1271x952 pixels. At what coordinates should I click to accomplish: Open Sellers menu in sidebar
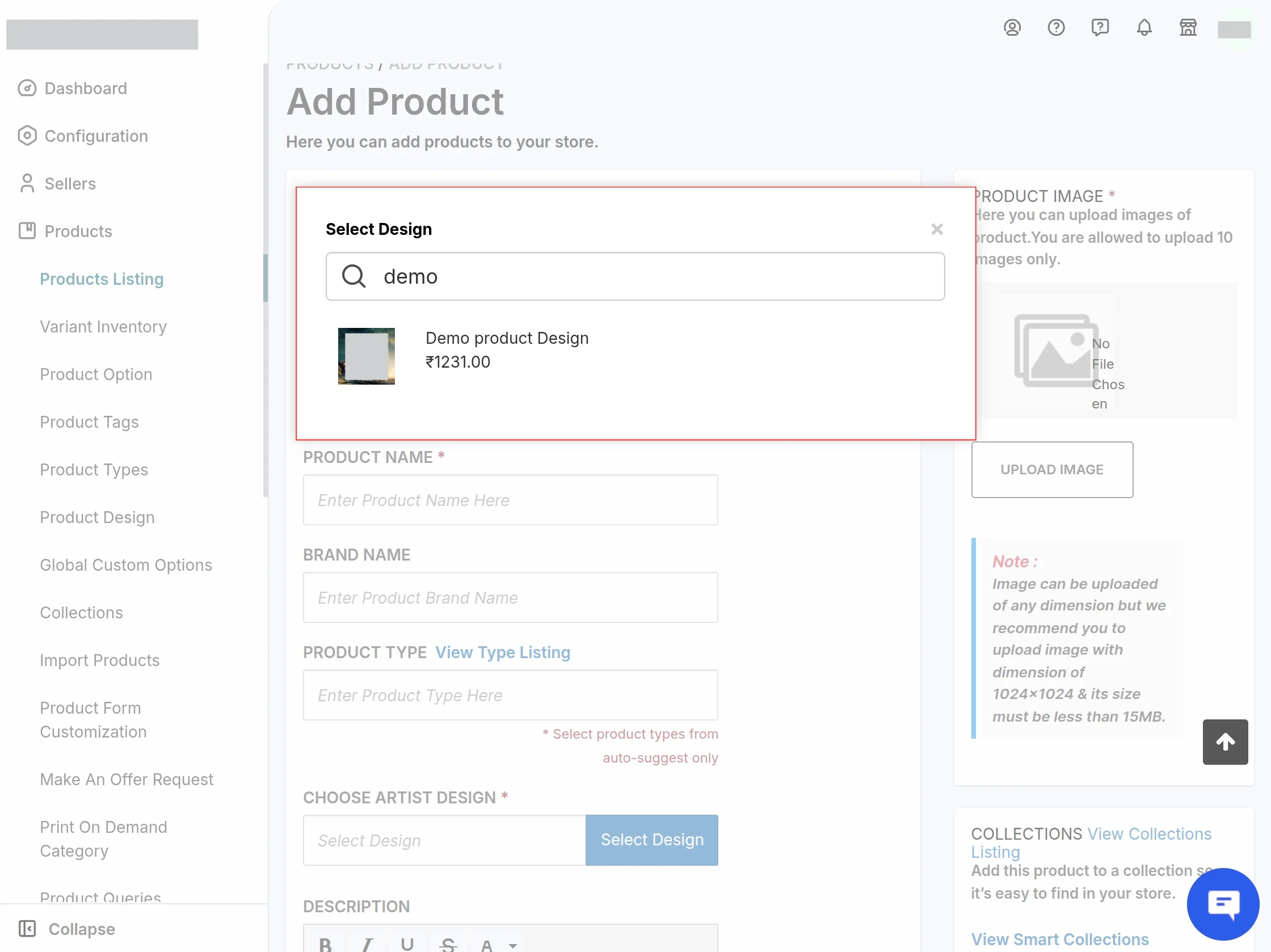pos(70,184)
